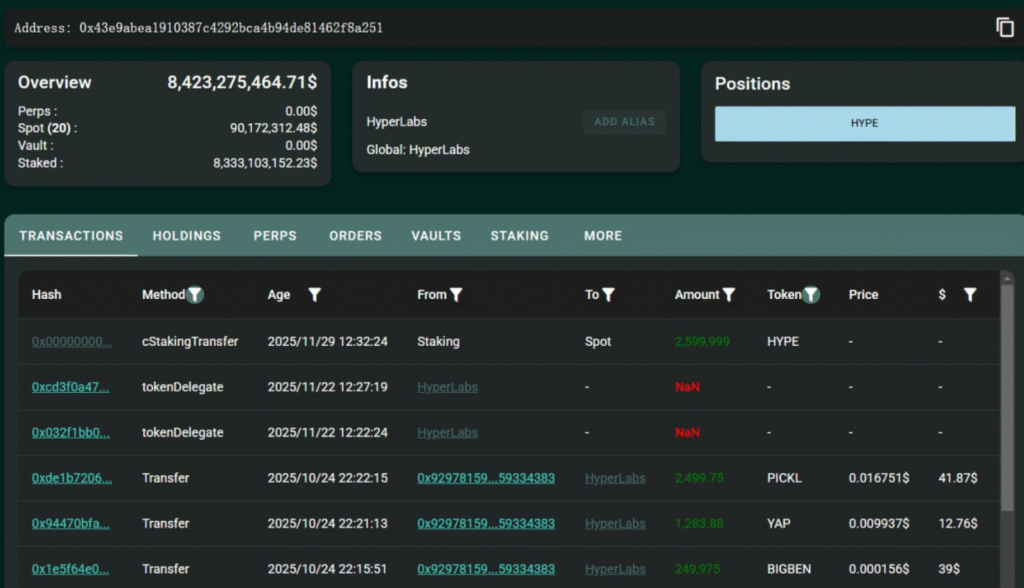Image resolution: width=1024 pixels, height=588 pixels.
Task: Switch to the Staking tab
Action: [x=519, y=236]
